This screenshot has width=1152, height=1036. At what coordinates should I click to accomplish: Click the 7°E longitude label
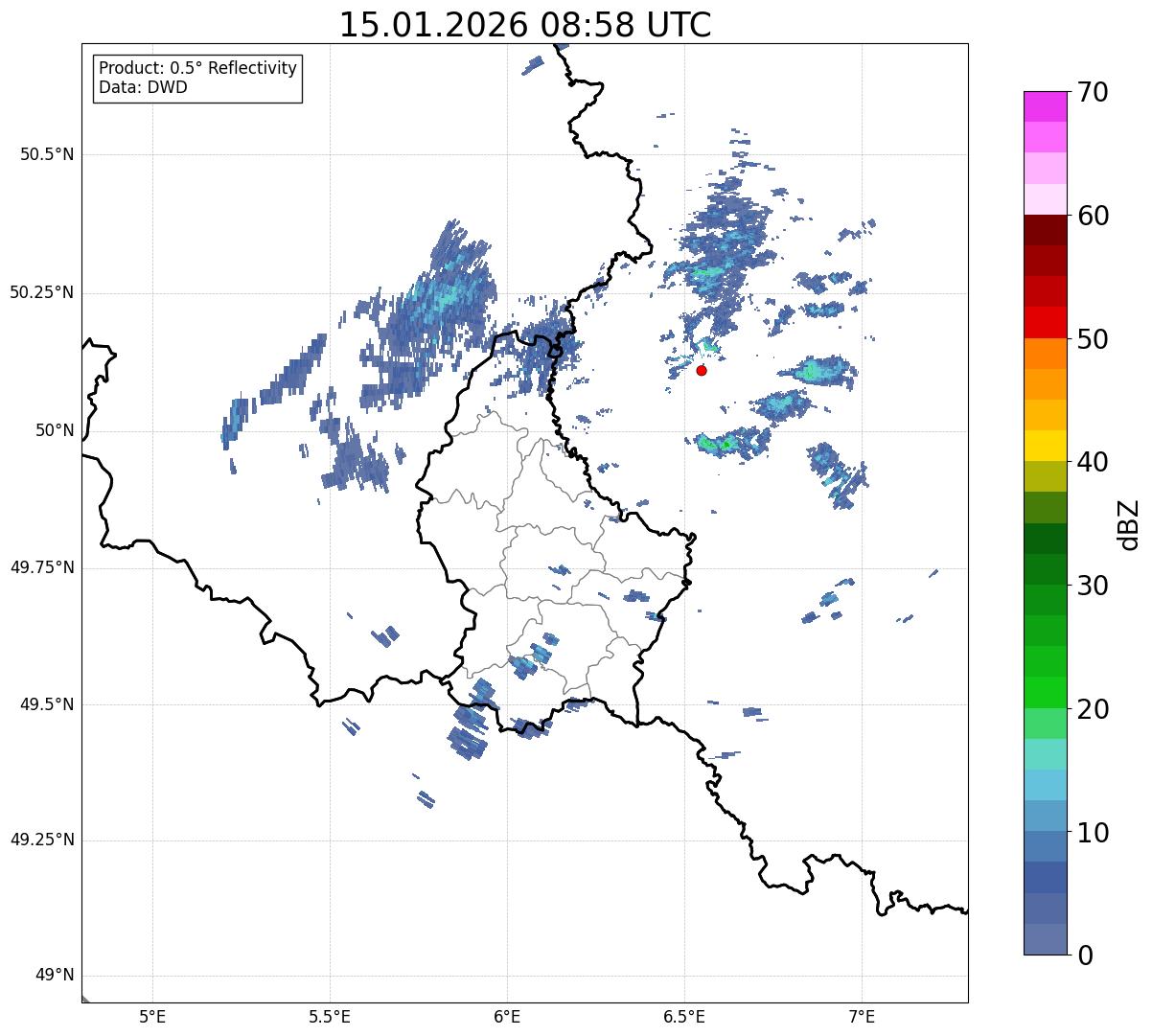click(862, 1016)
